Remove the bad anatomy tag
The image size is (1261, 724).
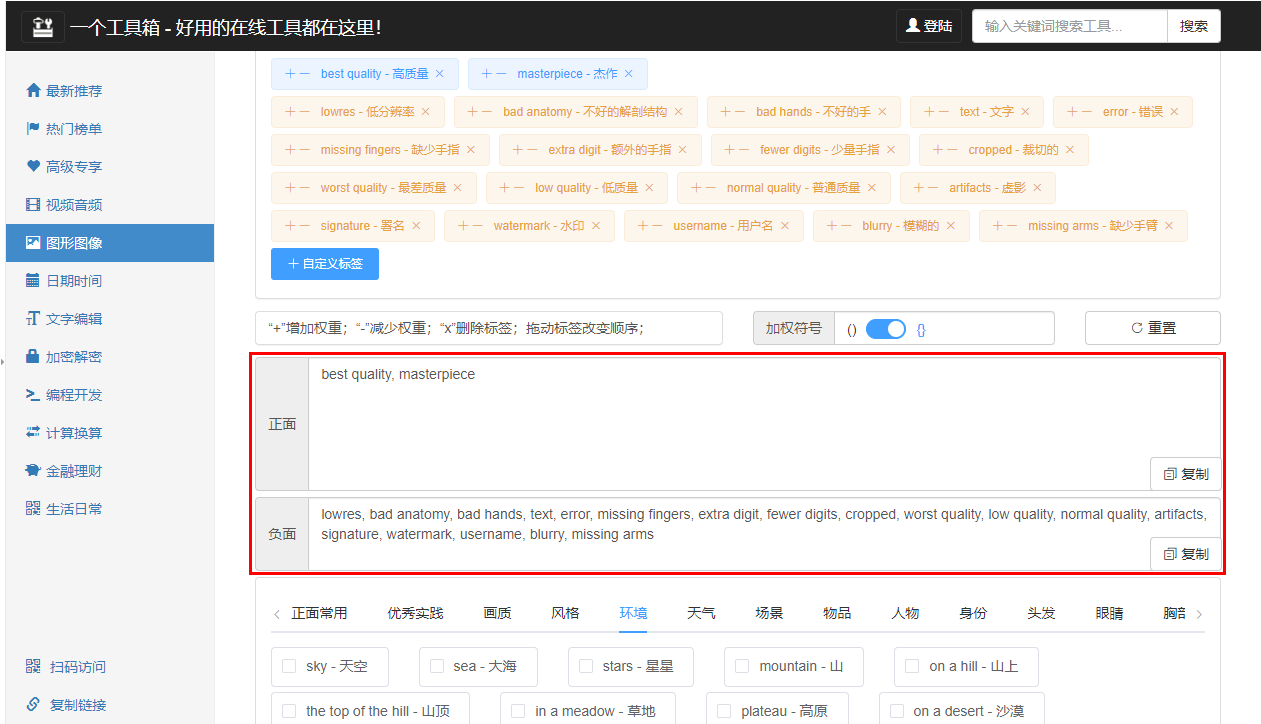[x=678, y=112]
